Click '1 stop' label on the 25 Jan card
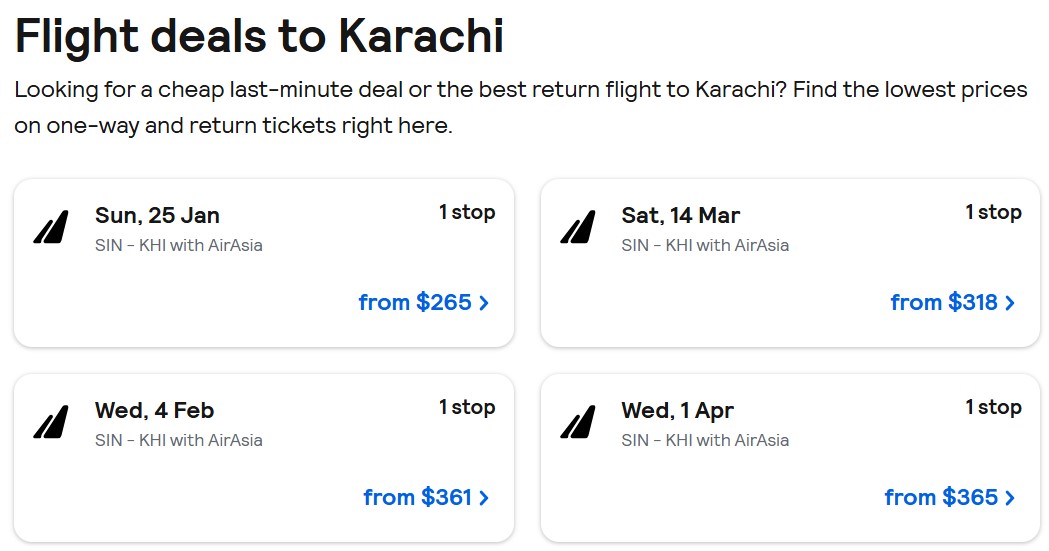 point(467,212)
